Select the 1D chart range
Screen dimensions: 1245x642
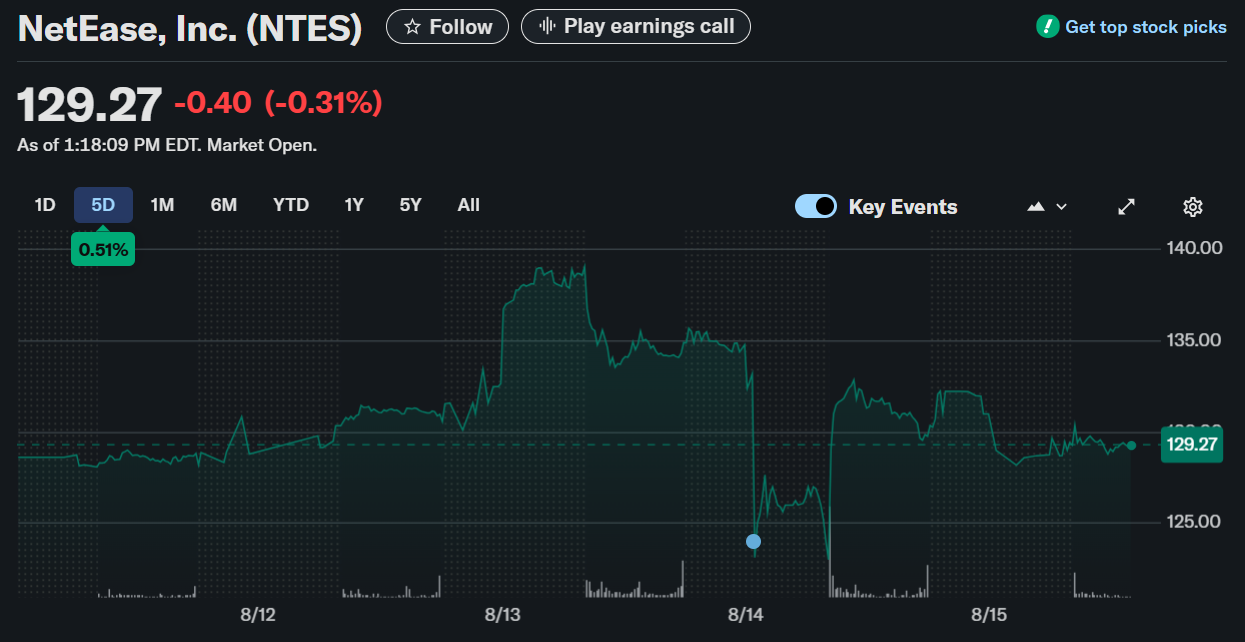pos(45,205)
